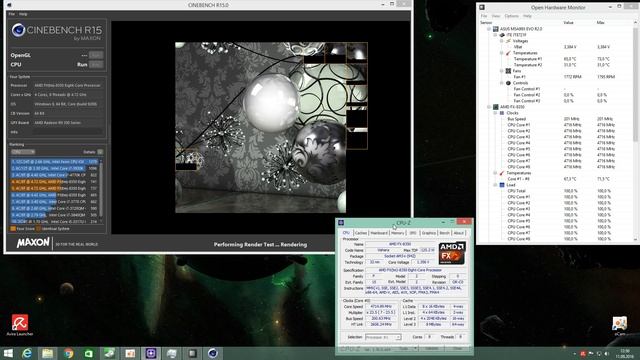Select the first ranking entry scoring 1279
640x360 pixels.
coord(54,162)
